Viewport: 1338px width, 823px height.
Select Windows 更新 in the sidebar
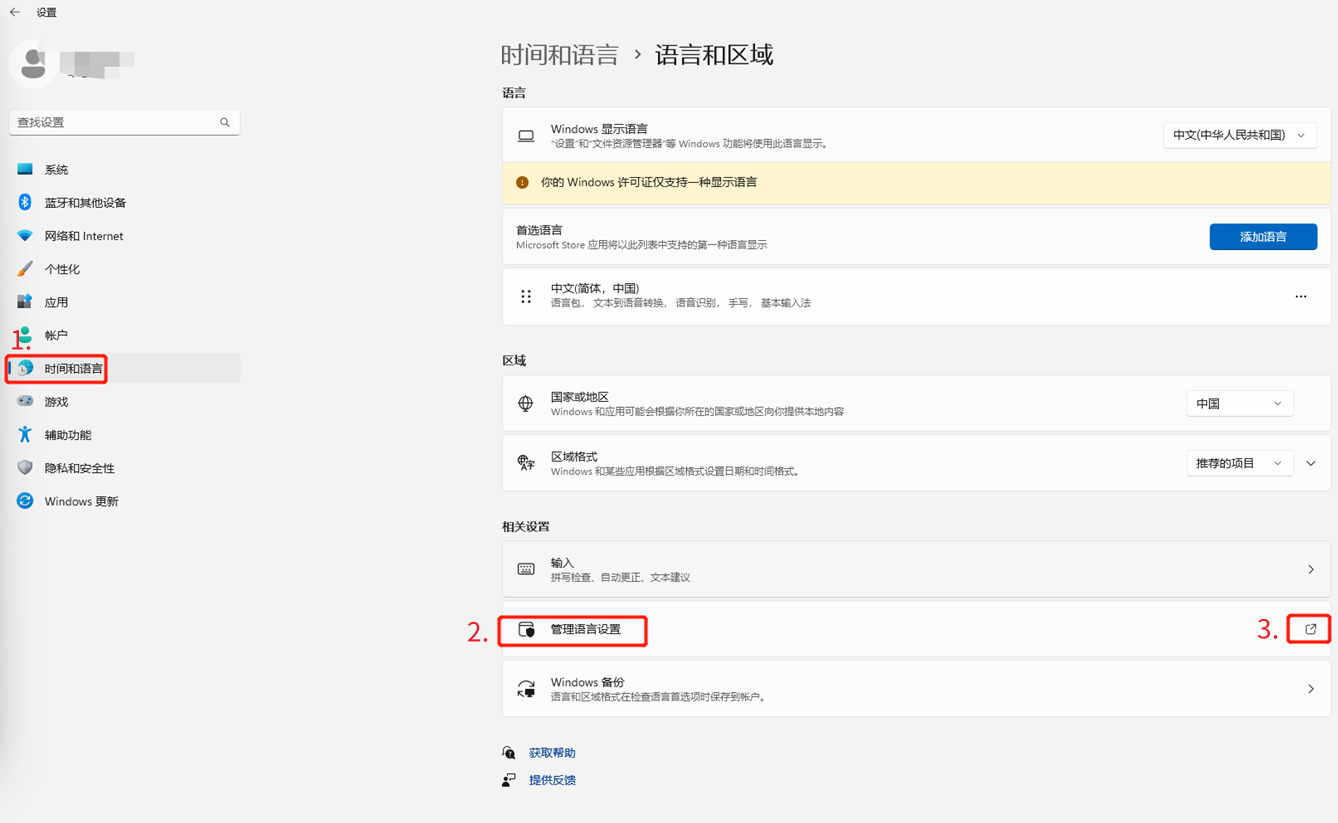tap(124, 501)
